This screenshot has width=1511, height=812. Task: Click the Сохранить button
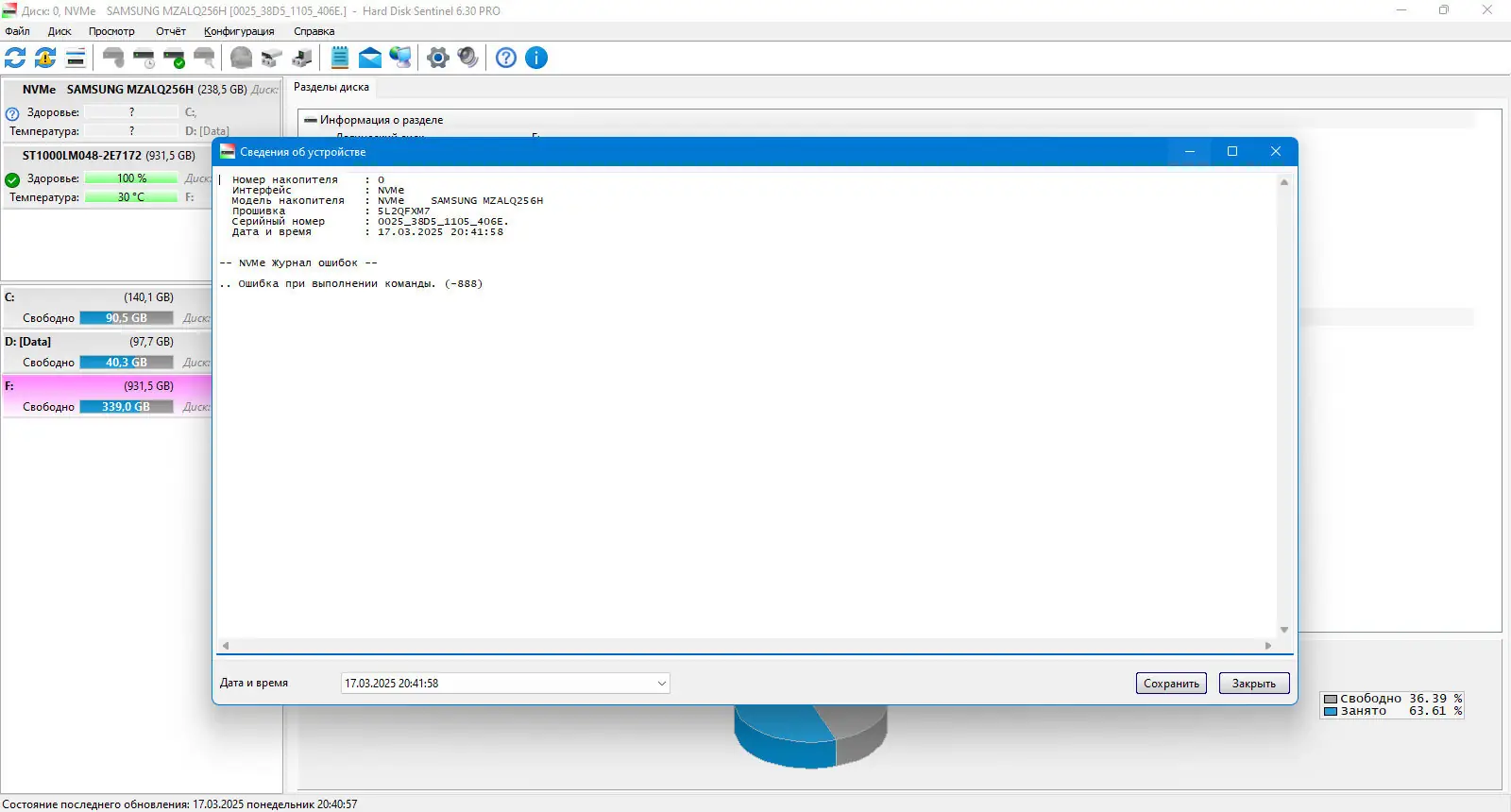[x=1171, y=684]
